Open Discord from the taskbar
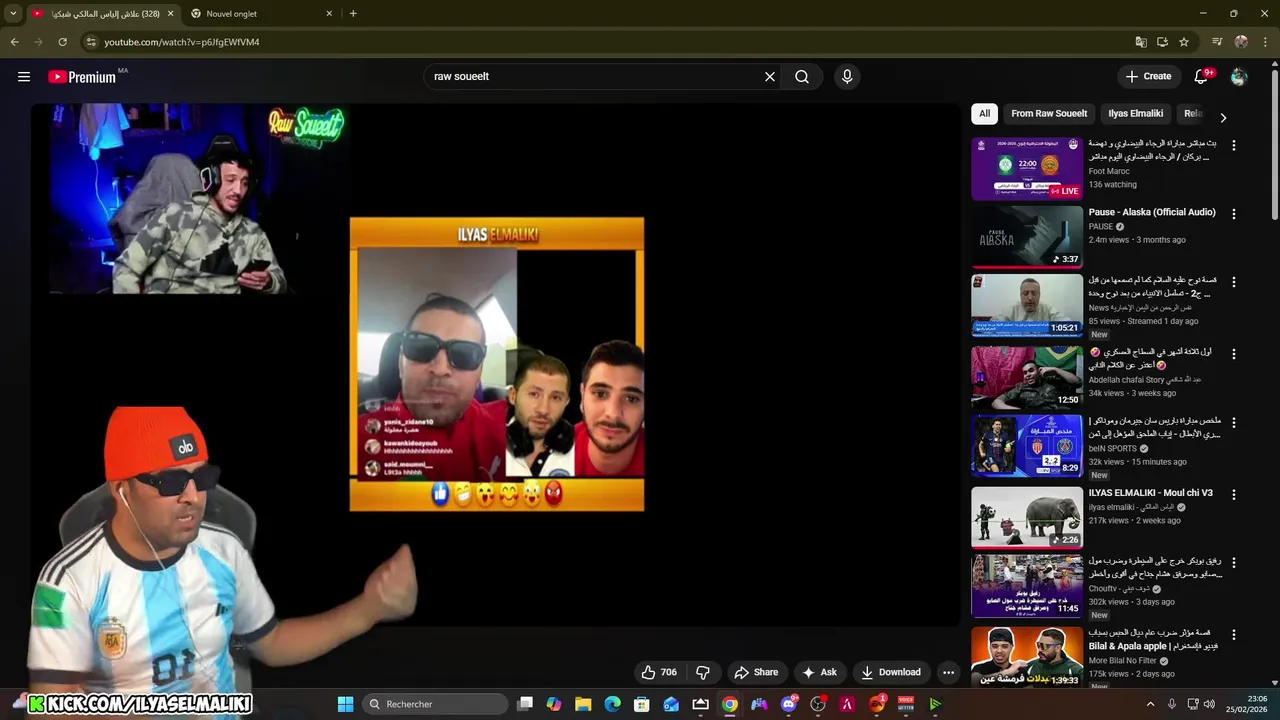 [789, 704]
